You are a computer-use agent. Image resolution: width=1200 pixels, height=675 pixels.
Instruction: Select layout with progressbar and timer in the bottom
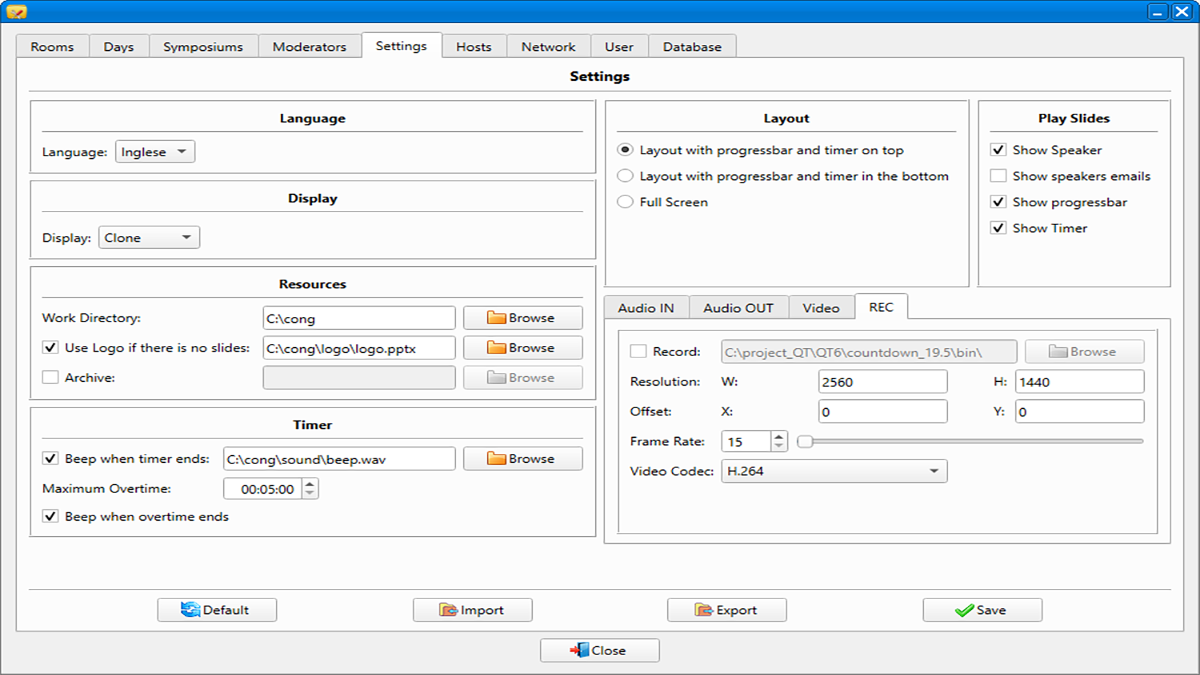625,176
